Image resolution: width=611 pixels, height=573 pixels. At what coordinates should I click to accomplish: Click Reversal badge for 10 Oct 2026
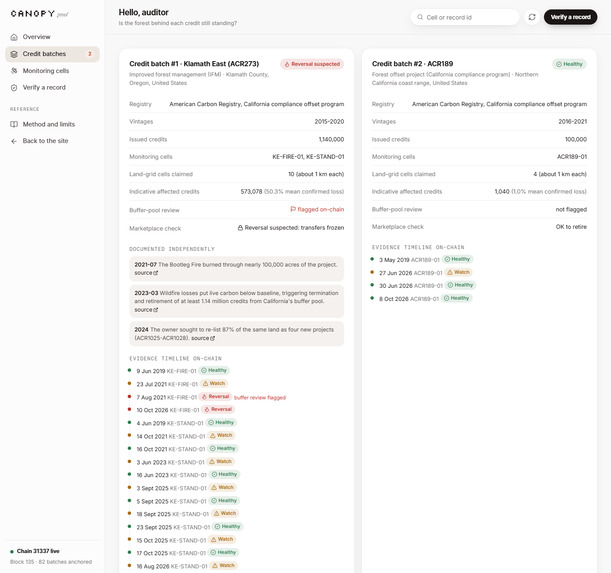point(218,409)
